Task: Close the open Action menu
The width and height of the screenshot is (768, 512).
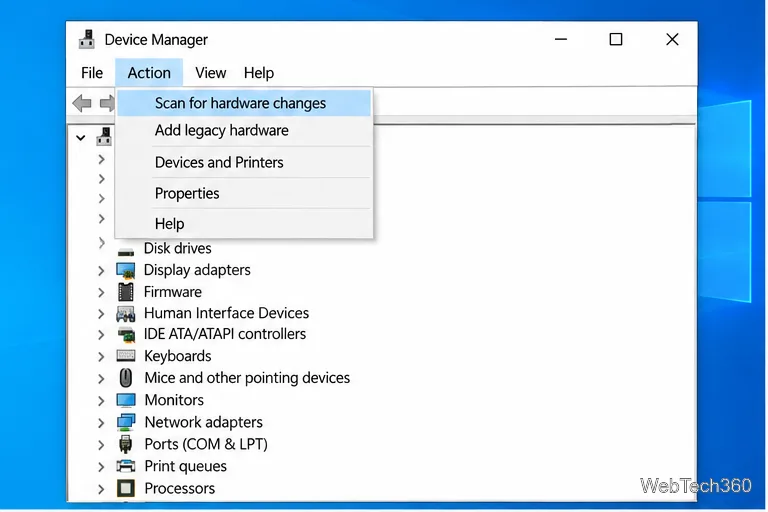Action: (149, 73)
